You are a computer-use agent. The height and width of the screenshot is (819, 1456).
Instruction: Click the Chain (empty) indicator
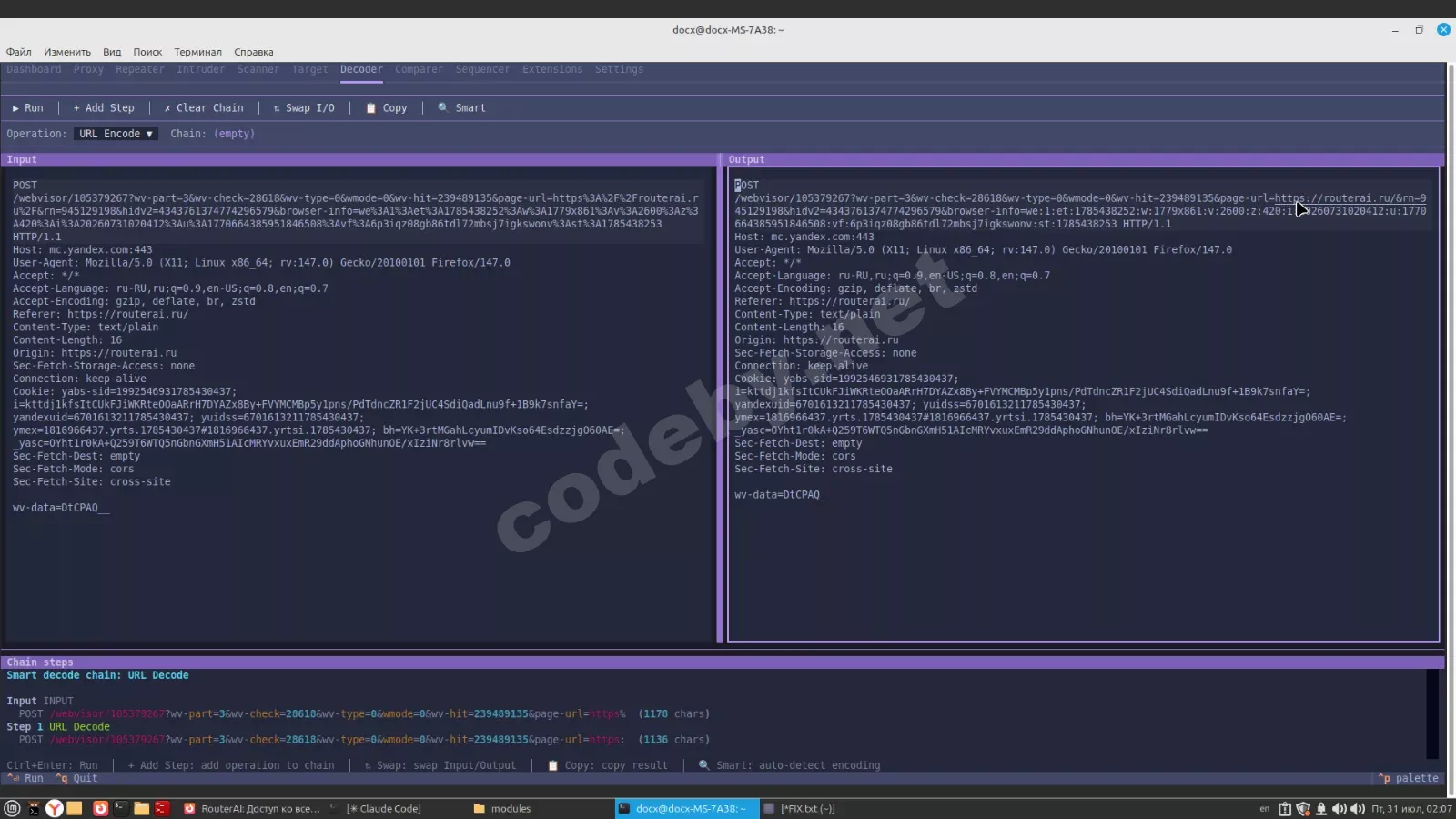point(213,134)
